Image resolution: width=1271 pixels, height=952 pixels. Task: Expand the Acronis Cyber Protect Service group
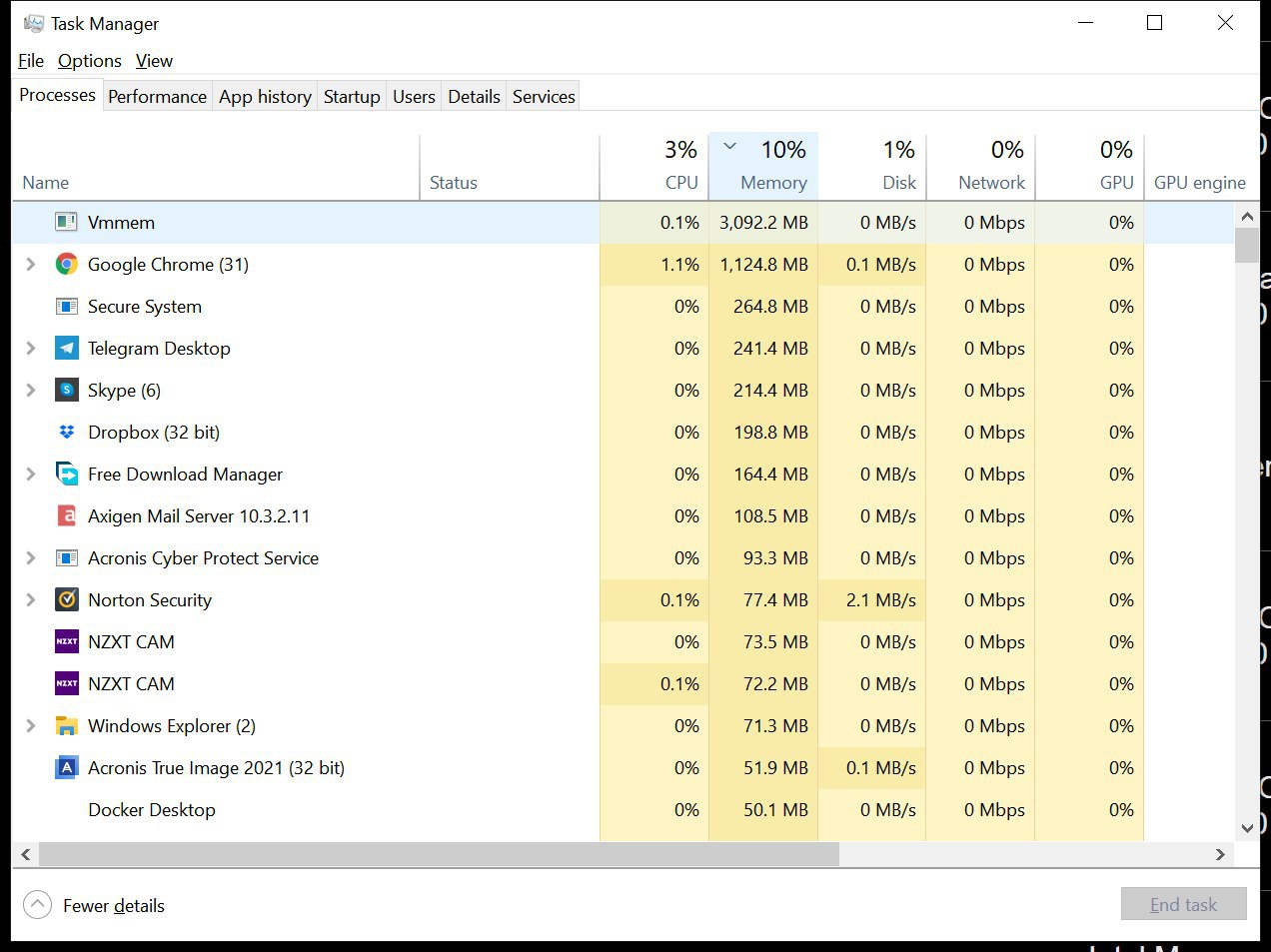(x=31, y=558)
